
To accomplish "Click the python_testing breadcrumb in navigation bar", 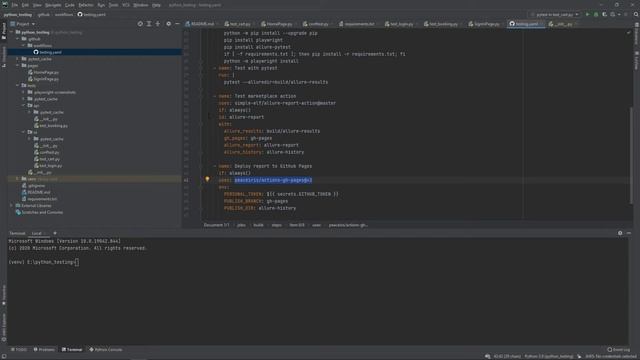I will [18, 14].
